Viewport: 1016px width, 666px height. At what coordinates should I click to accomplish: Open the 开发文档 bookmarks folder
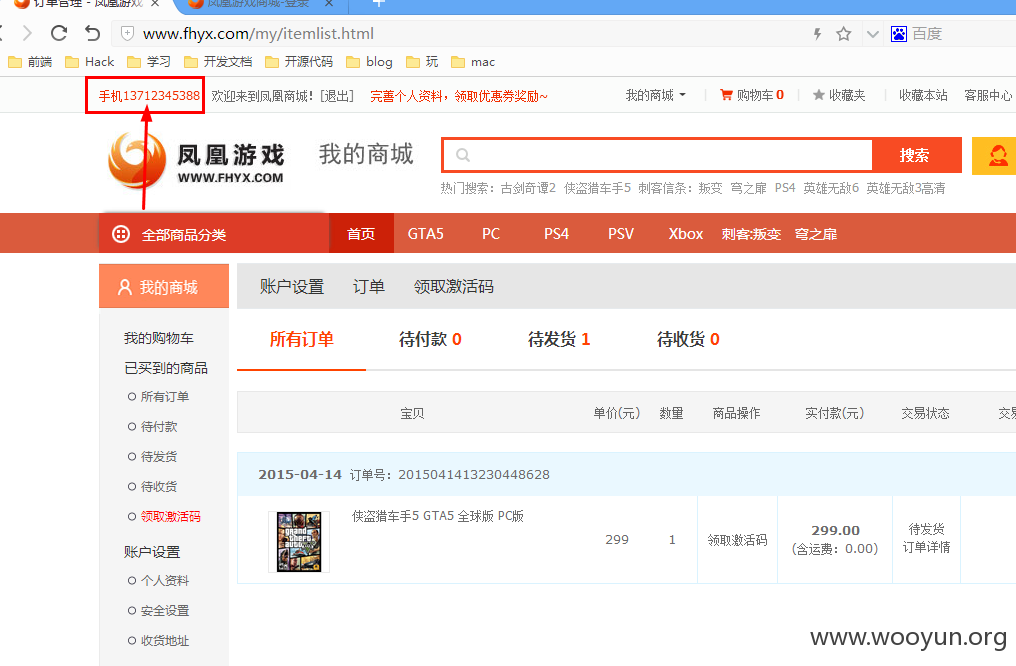point(218,62)
